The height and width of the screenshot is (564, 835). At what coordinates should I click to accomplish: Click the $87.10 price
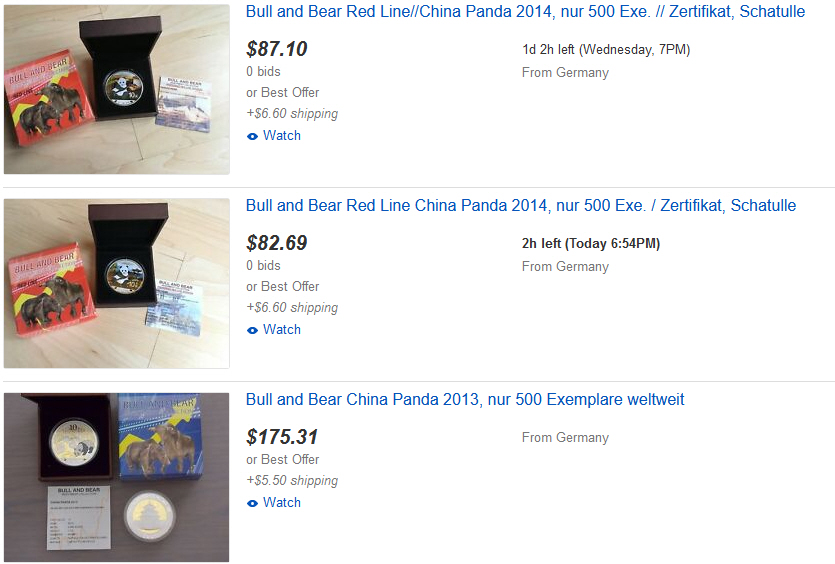point(277,49)
